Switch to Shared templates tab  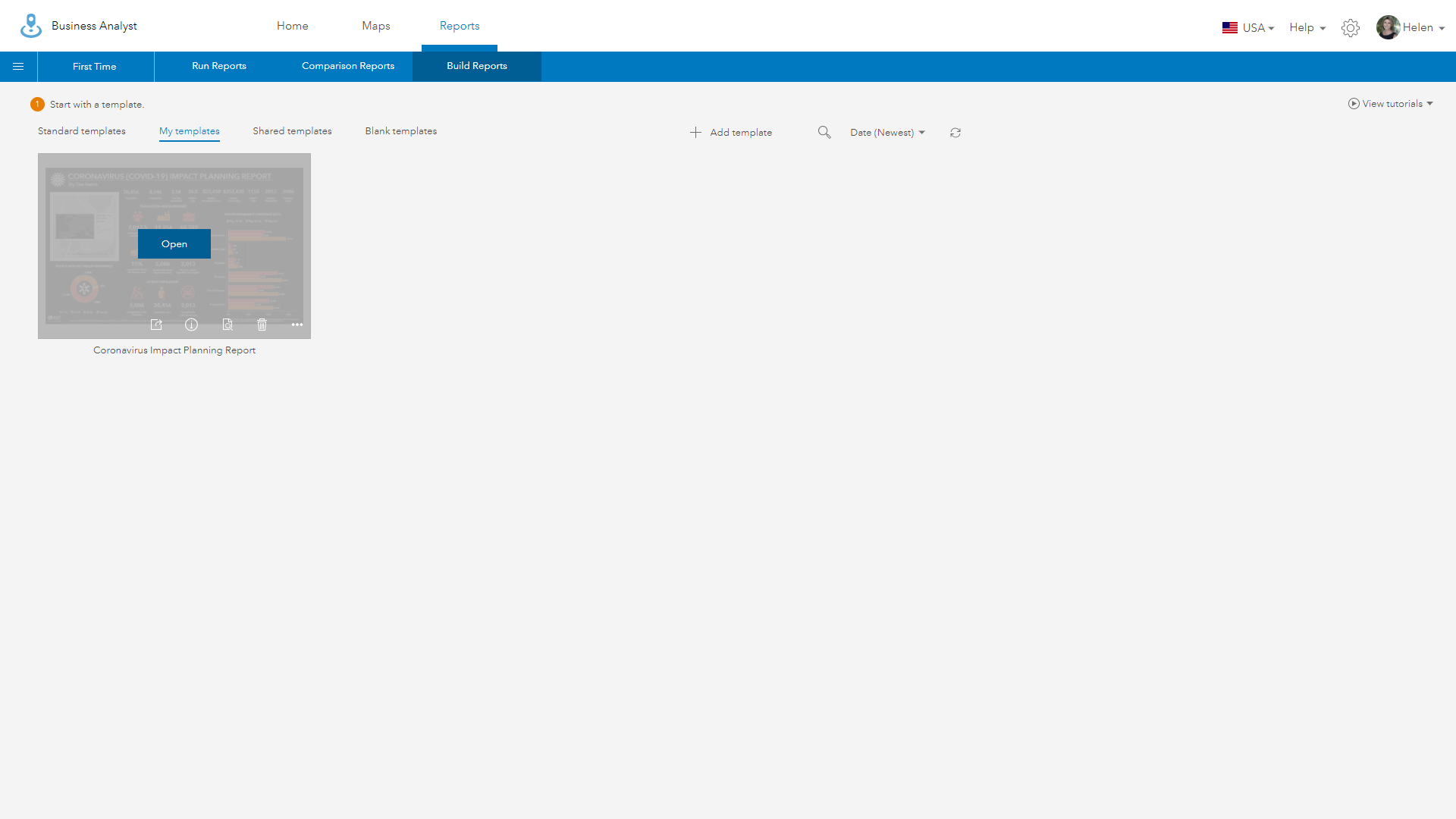292,130
